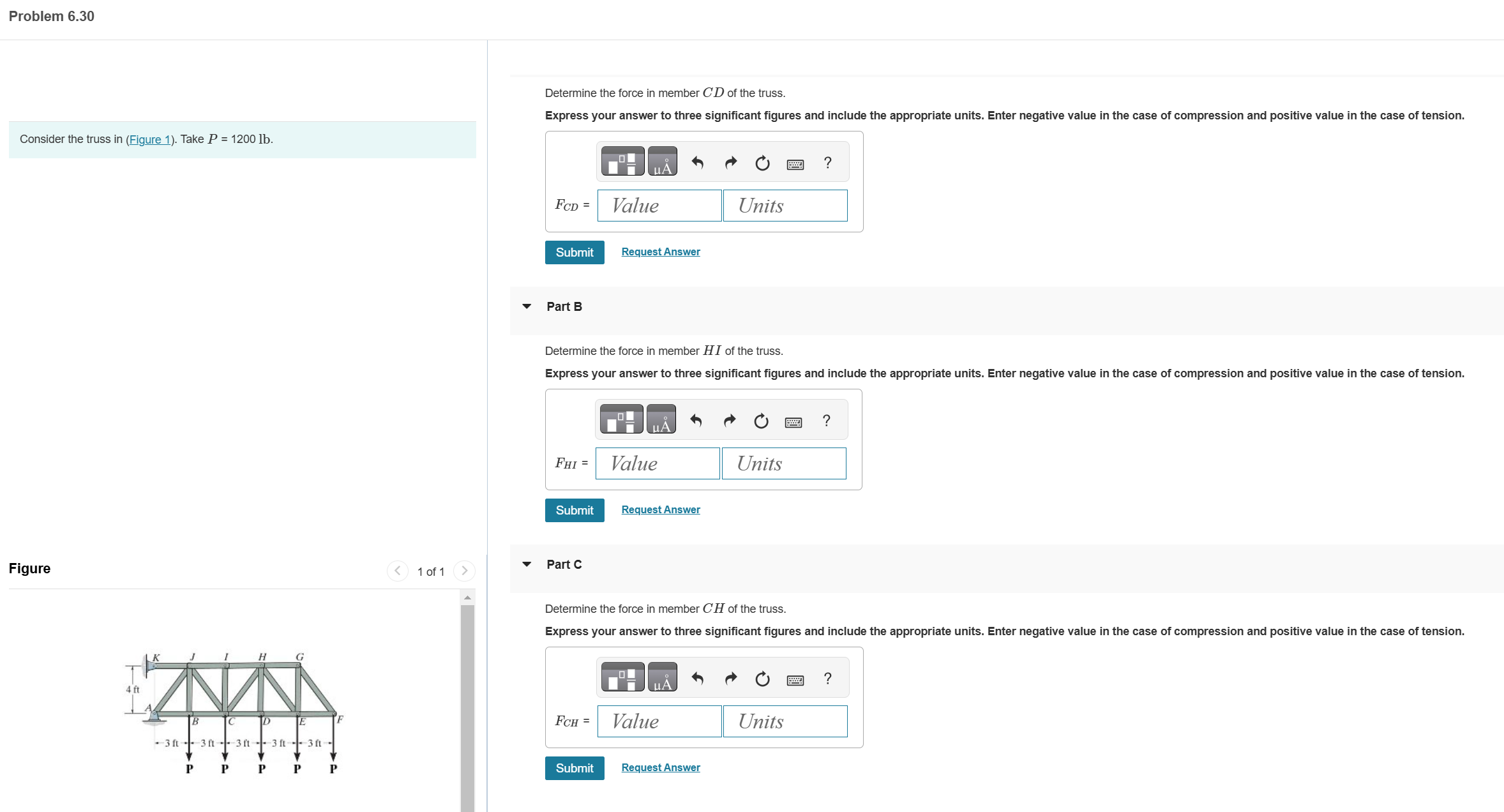Click the undo arrow in the FCD toolbar
Image resolution: width=1504 pixels, height=812 pixels.
coord(697,163)
